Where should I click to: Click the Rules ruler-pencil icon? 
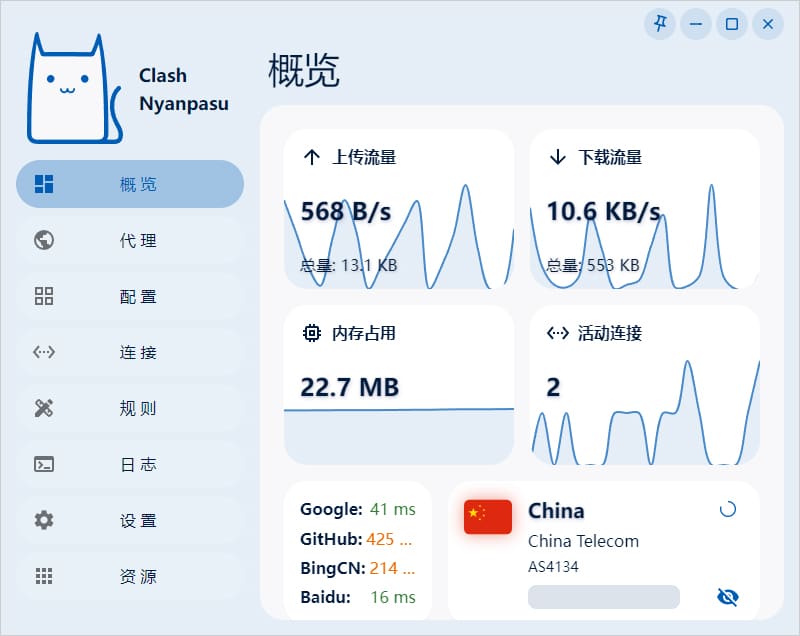click(x=44, y=408)
